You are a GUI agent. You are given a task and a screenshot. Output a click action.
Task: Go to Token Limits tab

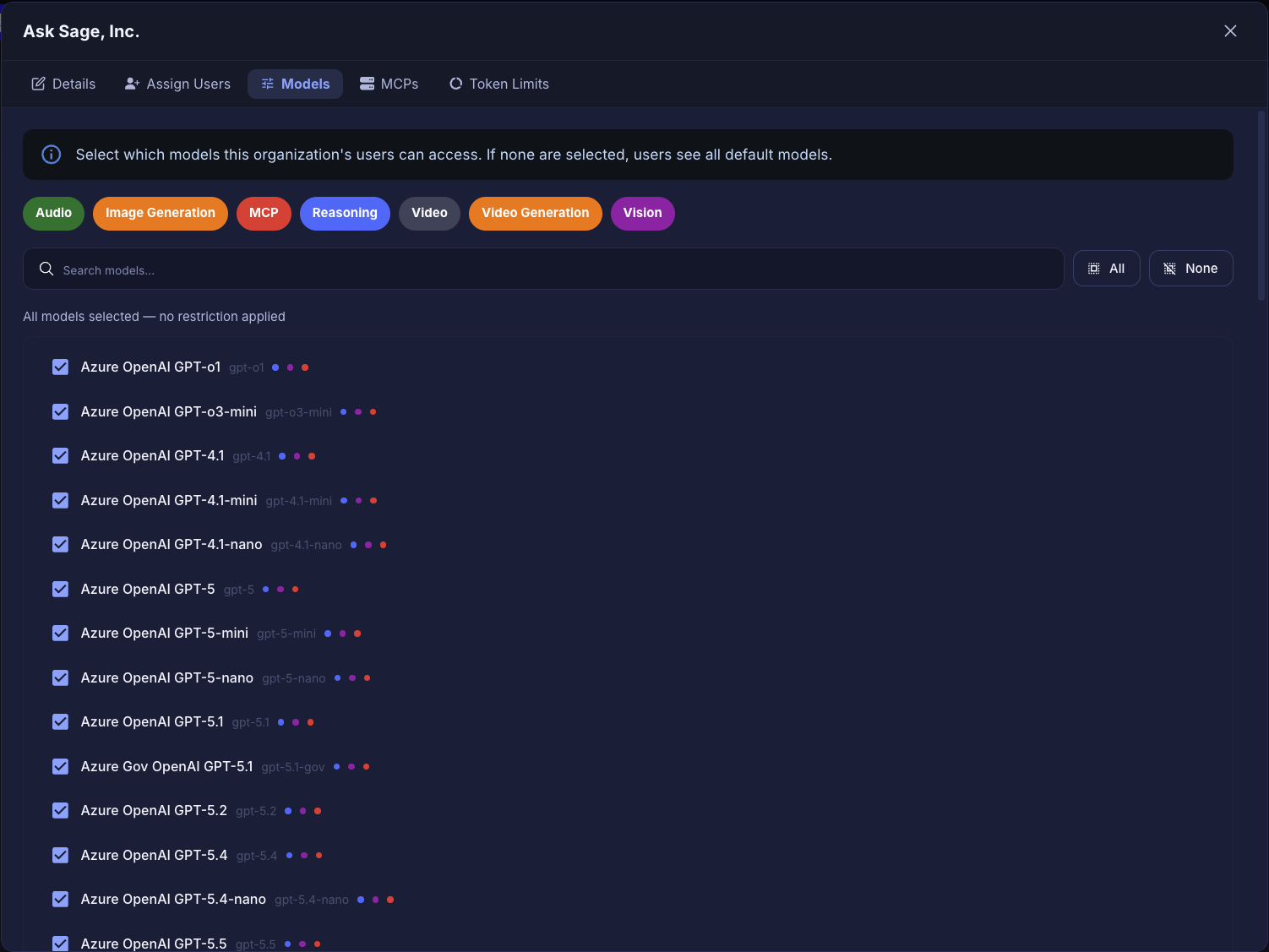click(499, 84)
